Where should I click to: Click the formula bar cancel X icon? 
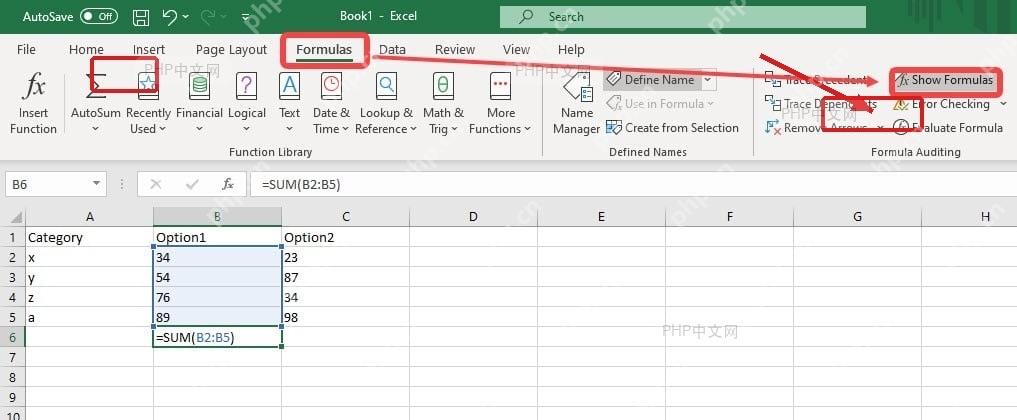click(x=156, y=185)
